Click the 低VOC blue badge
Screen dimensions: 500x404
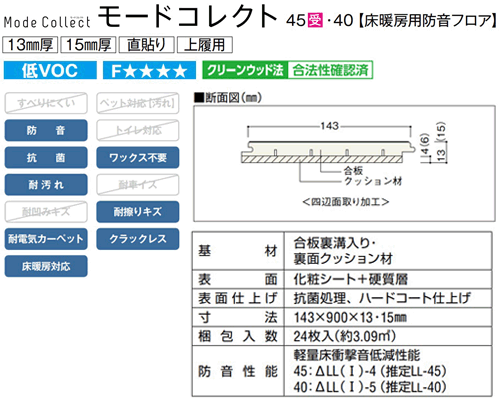coord(50,70)
